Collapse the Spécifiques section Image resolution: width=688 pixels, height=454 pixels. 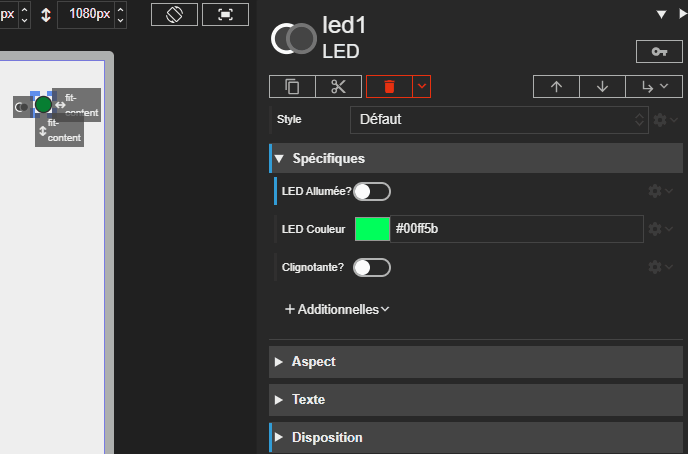(x=280, y=158)
